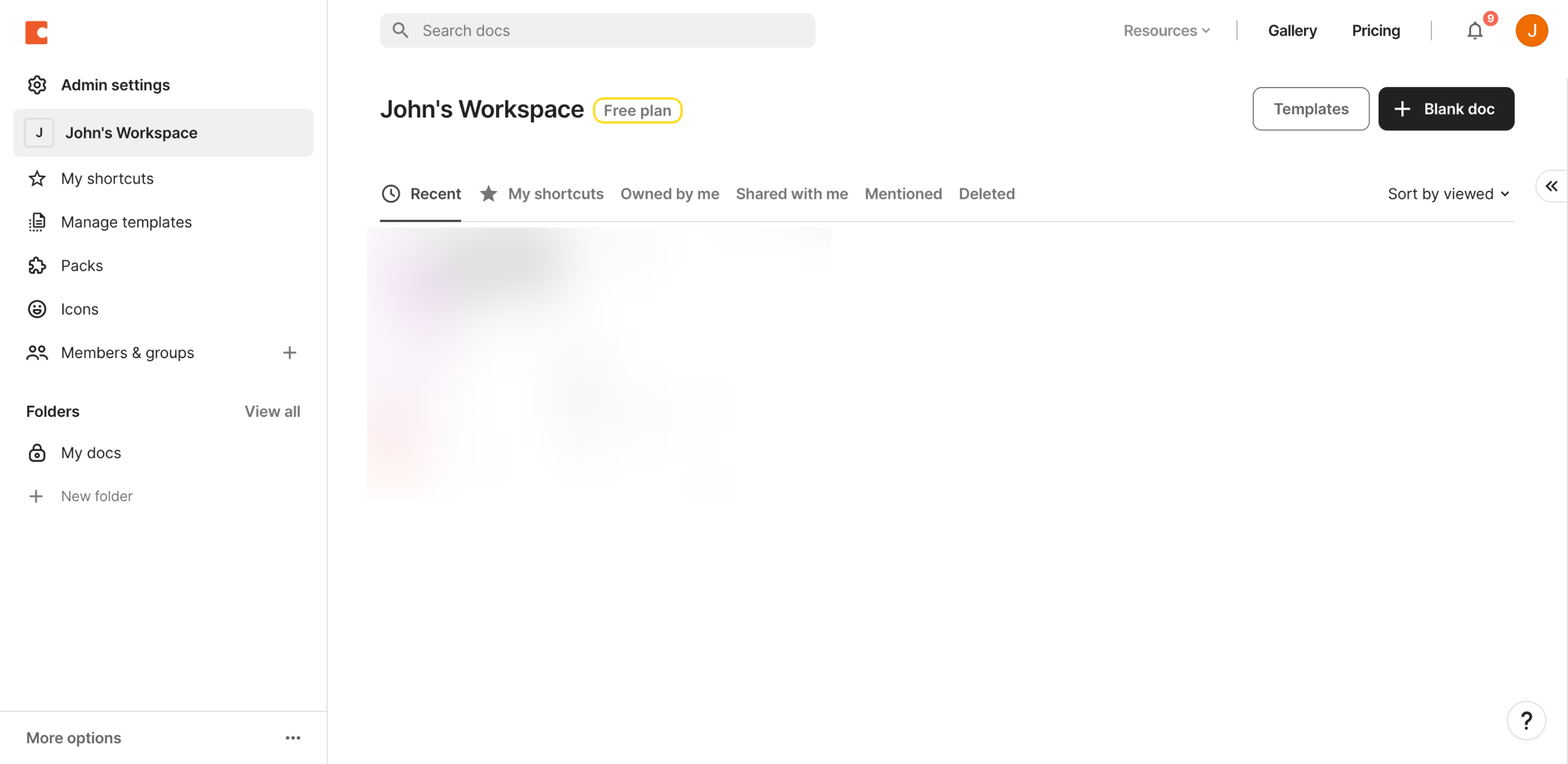Viewport: 1568px width, 764px height.
Task: Click the New folder label
Action: click(97, 496)
